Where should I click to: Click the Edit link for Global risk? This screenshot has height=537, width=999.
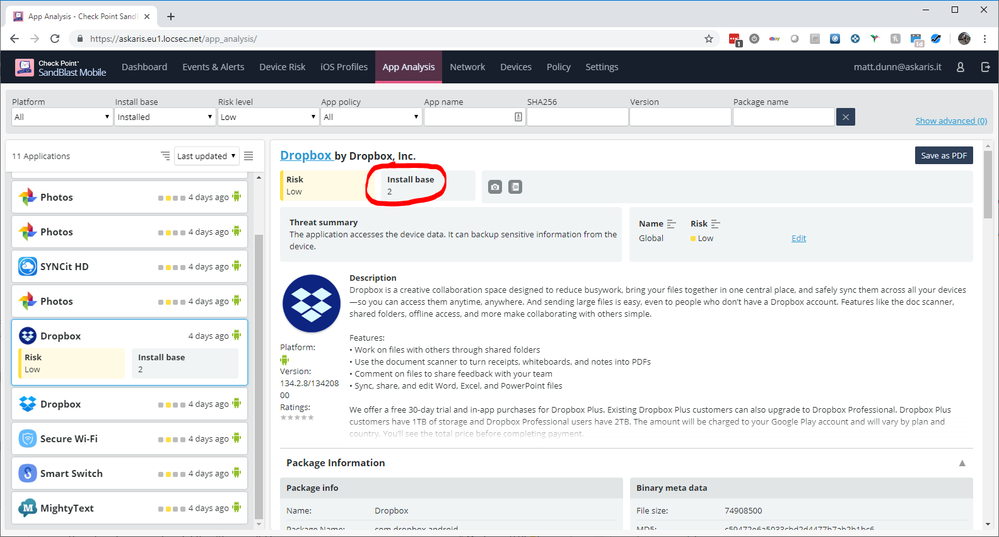[x=798, y=238]
